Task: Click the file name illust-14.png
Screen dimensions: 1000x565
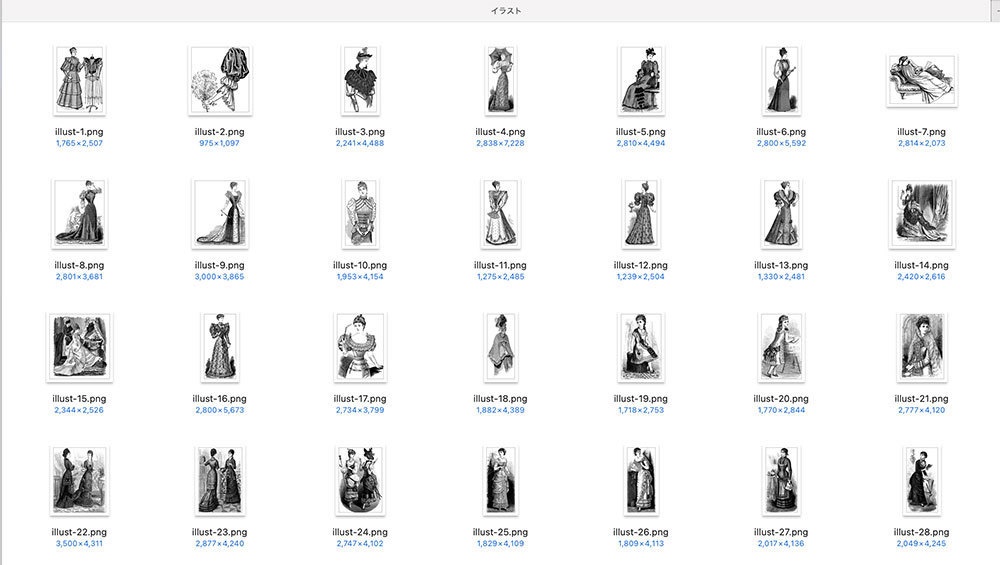Action: [x=922, y=265]
